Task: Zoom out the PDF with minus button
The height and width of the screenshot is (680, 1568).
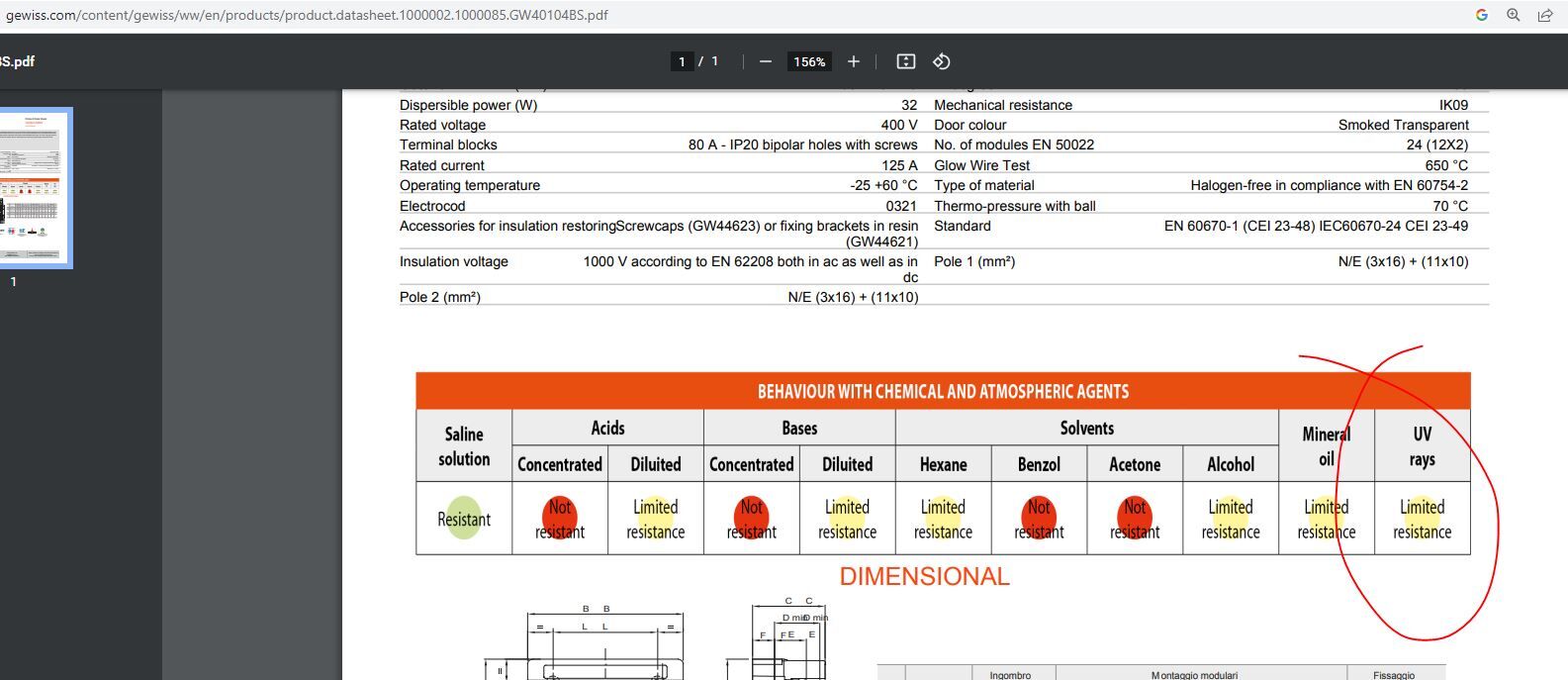Action: (765, 61)
